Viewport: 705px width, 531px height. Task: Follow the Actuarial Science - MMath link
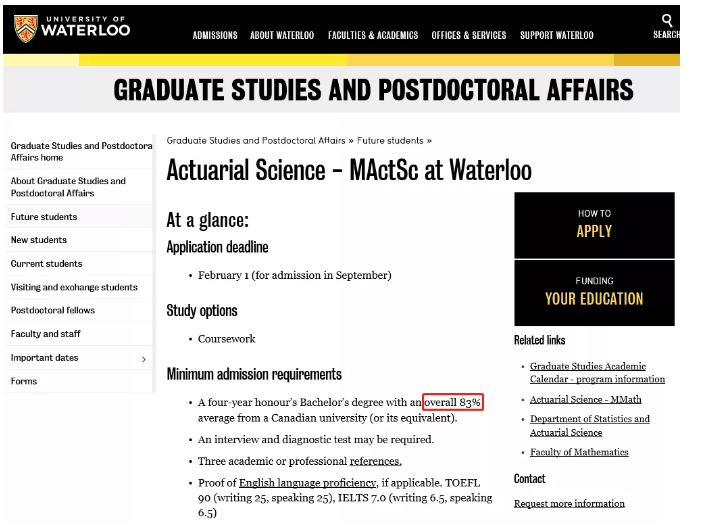585,399
